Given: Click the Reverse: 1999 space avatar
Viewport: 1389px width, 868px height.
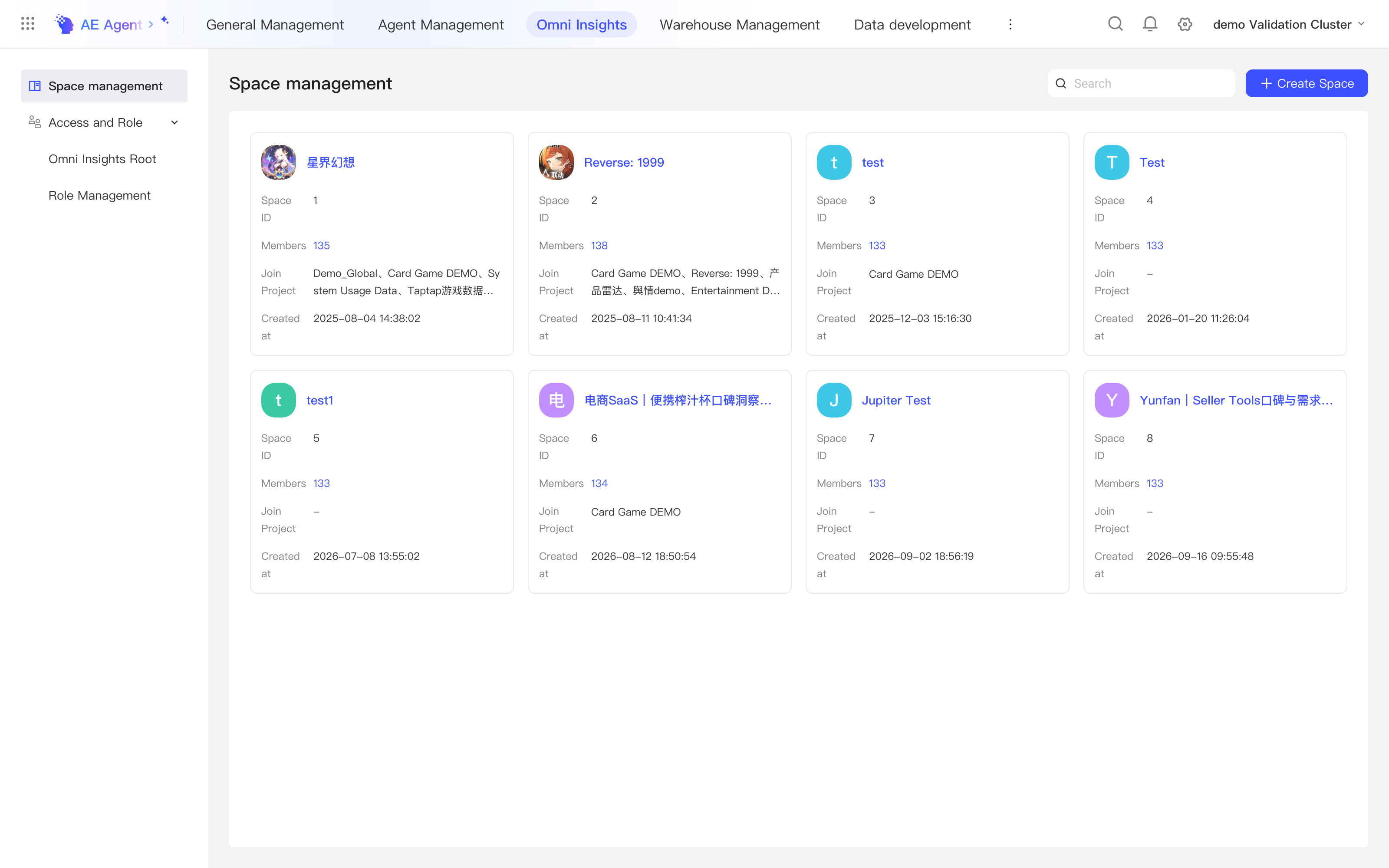Looking at the screenshot, I should pos(556,162).
